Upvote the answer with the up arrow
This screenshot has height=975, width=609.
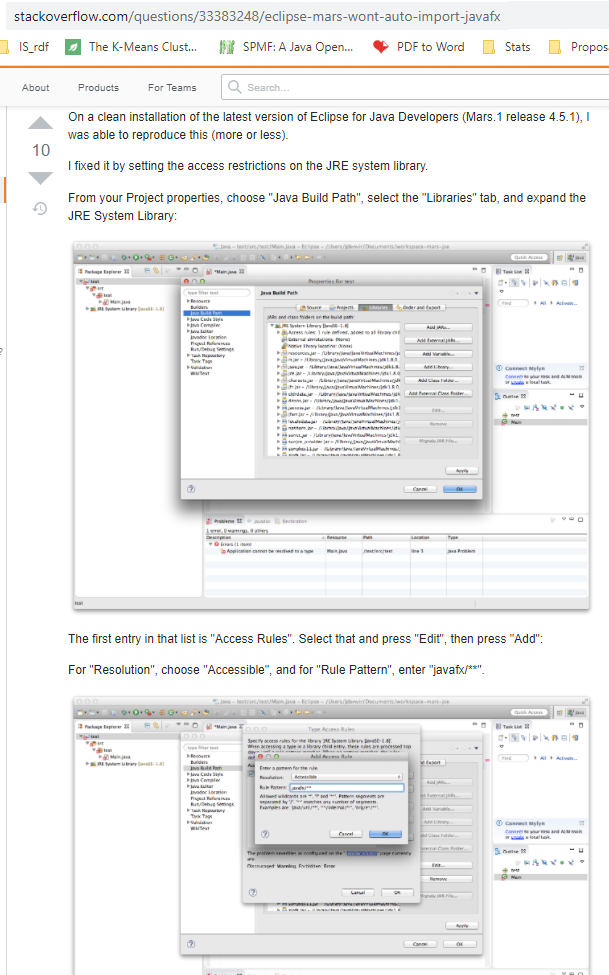click(x=40, y=122)
